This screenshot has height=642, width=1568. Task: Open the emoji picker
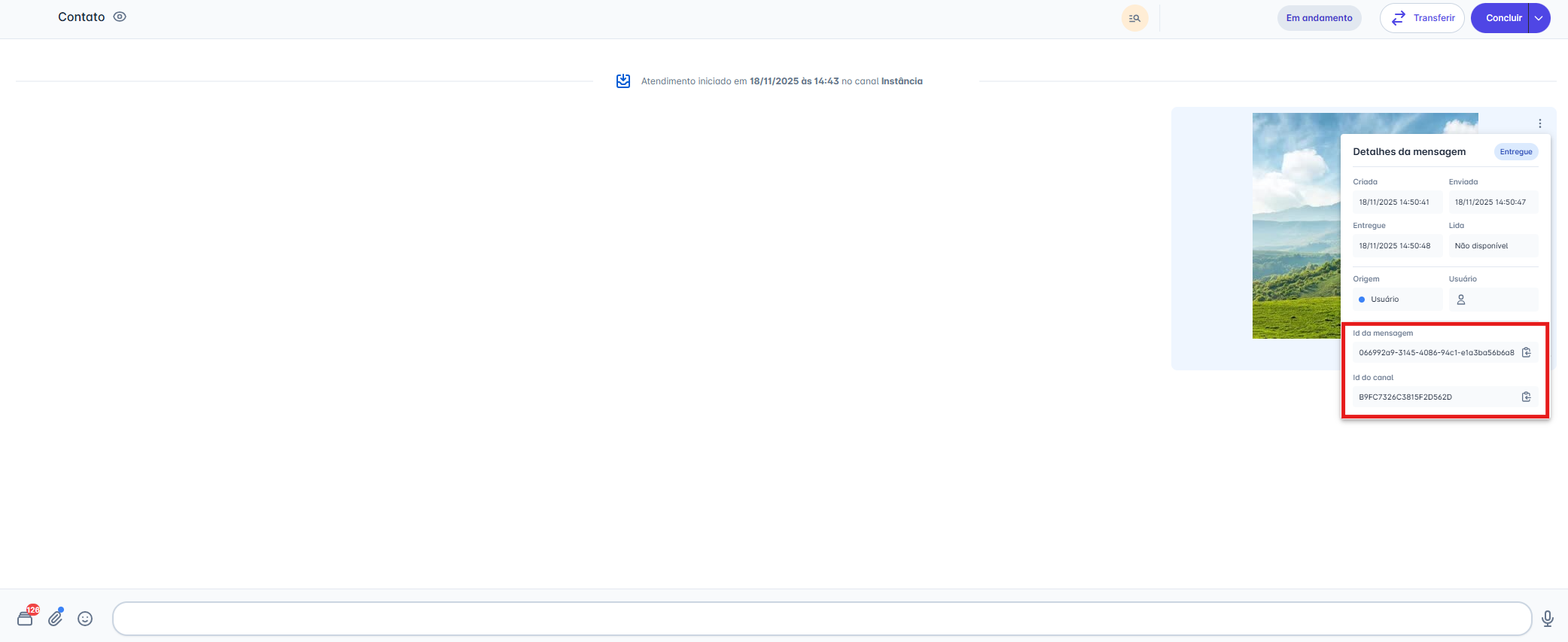pos(85,618)
